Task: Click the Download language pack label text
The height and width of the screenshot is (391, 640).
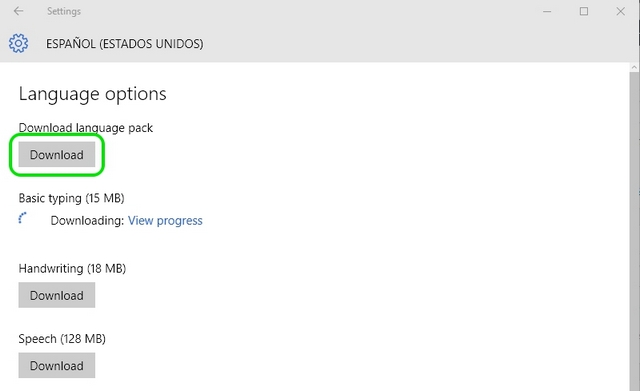Action: (x=86, y=128)
